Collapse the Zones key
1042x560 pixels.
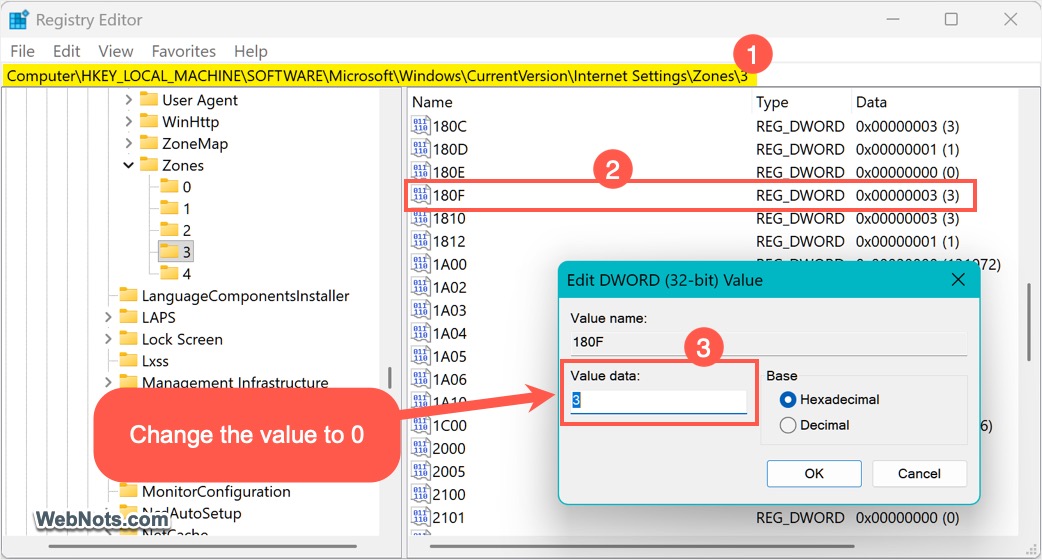click(128, 165)
